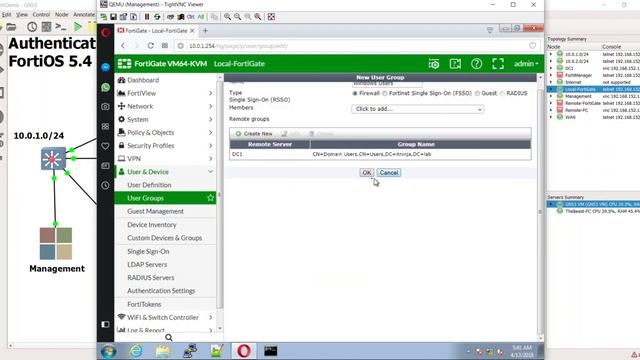The width and height of the screenshot is (640, 360).
Task: Expand the WiFi & Switch Controller menu
Action: (165, 317)
